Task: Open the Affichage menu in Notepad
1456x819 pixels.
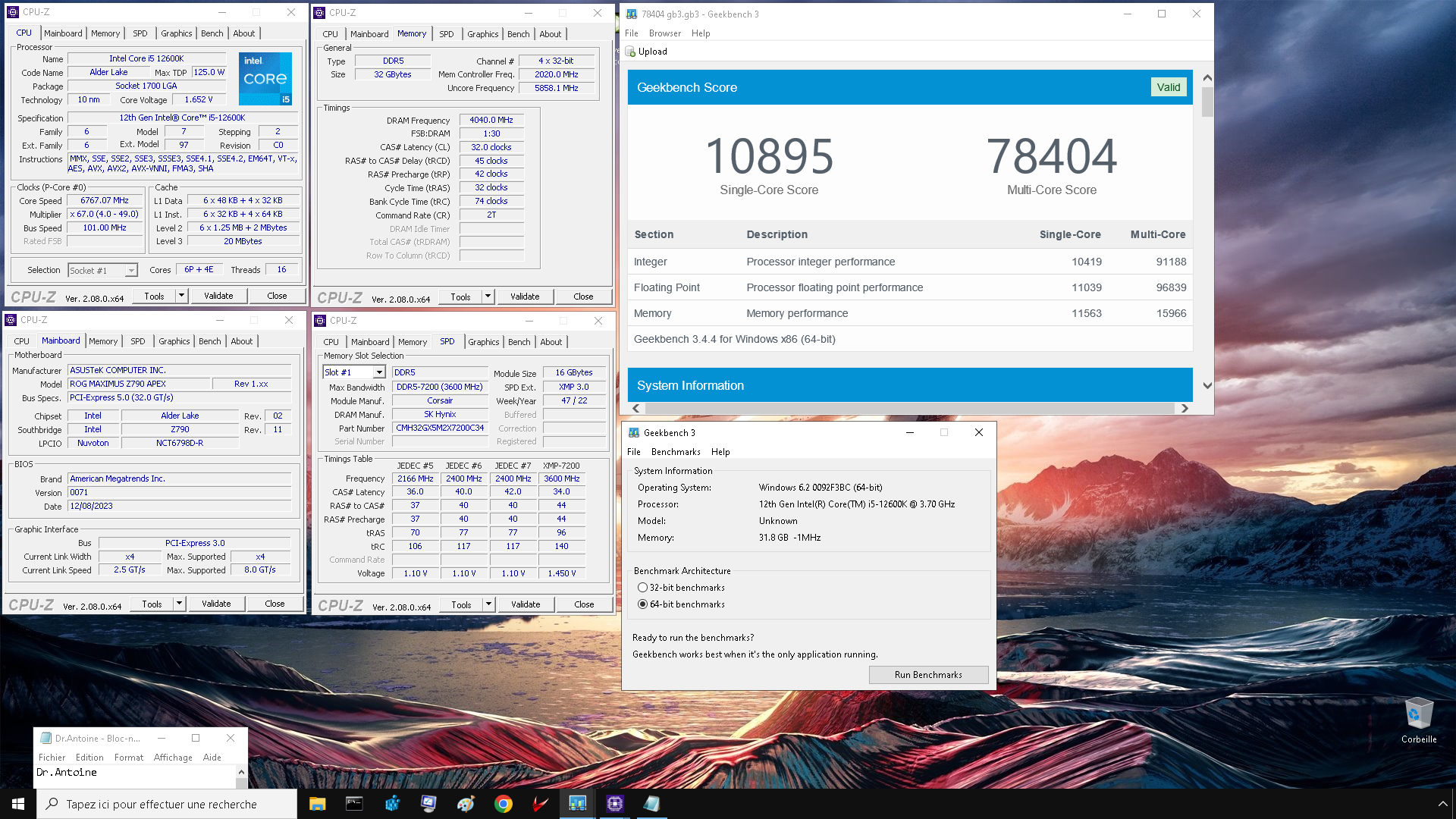Action: click(173, 758)
